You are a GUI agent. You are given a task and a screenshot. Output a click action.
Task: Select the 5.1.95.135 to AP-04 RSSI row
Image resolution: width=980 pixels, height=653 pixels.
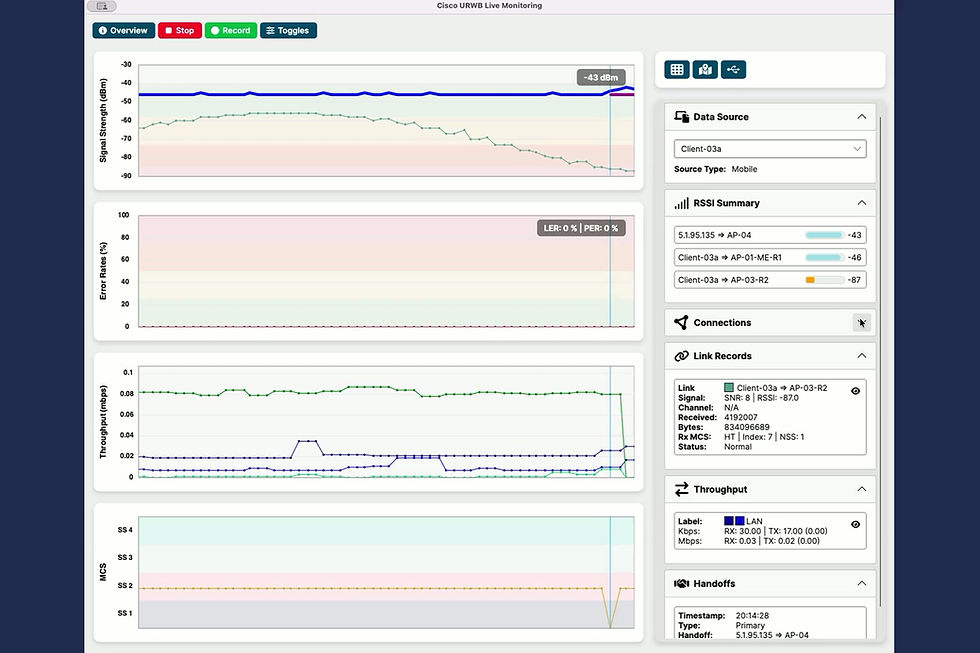tap(770, 235)
